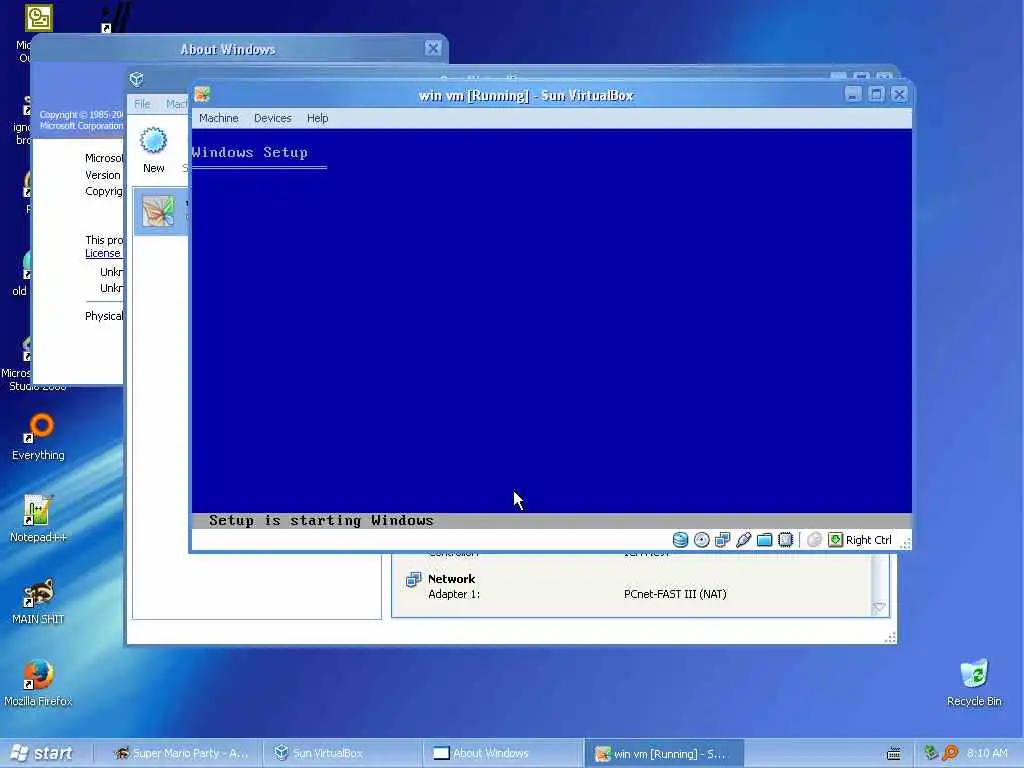Close the About Windows dialog
Viewport: 1024px width, 768px height.
coord(433,48)
